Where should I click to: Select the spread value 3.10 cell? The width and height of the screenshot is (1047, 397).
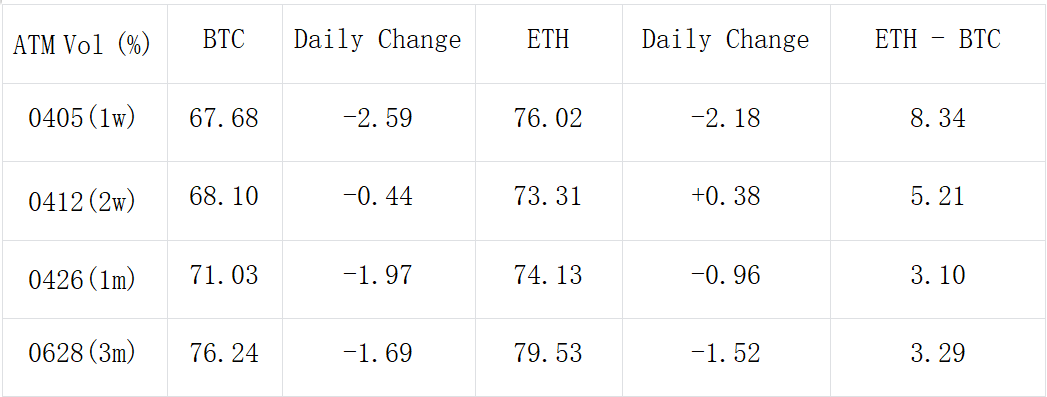coord(937,280)
